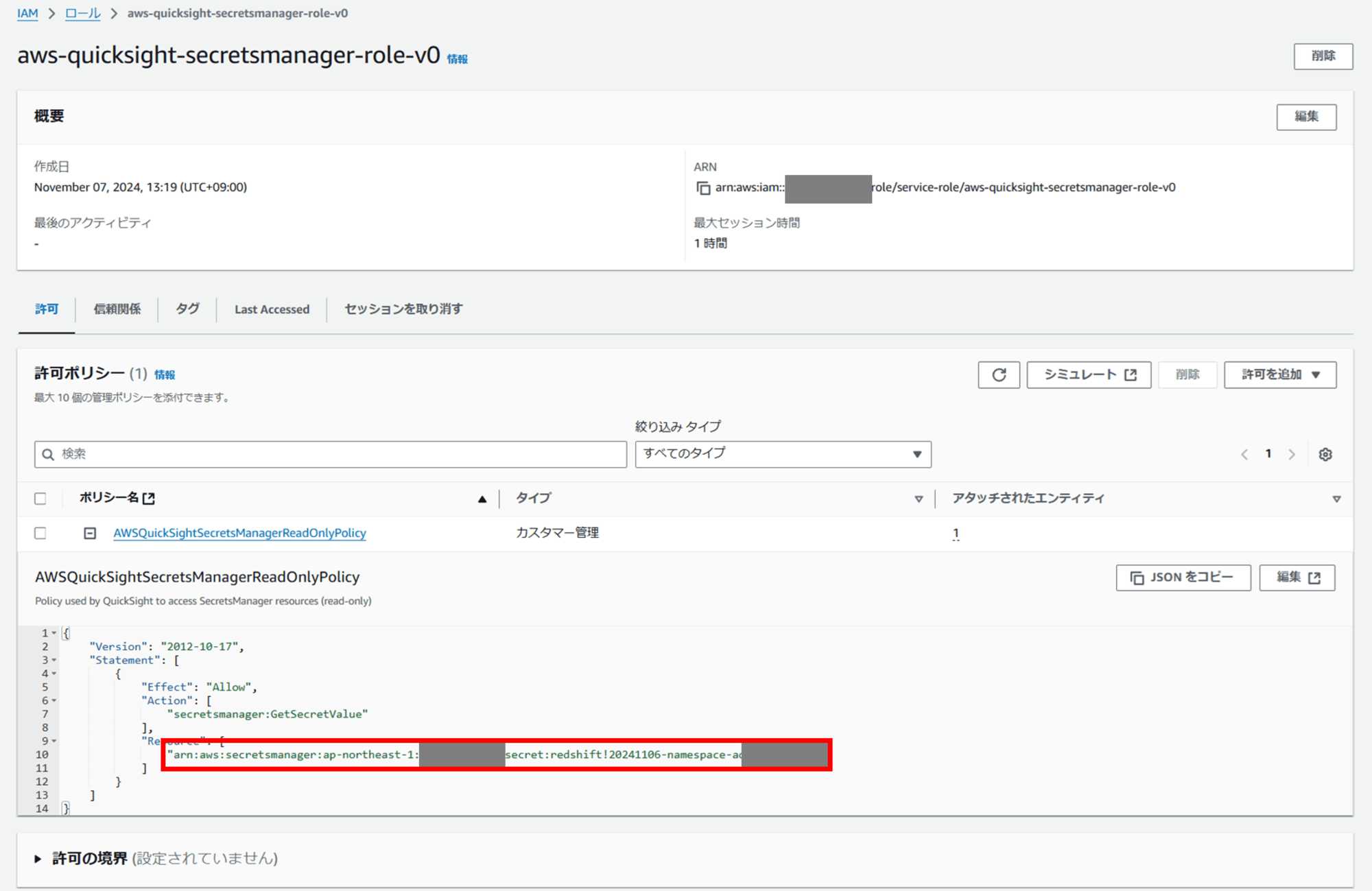Click the secretsmanager:GetSecretValue action line

(x=268, y=714)
